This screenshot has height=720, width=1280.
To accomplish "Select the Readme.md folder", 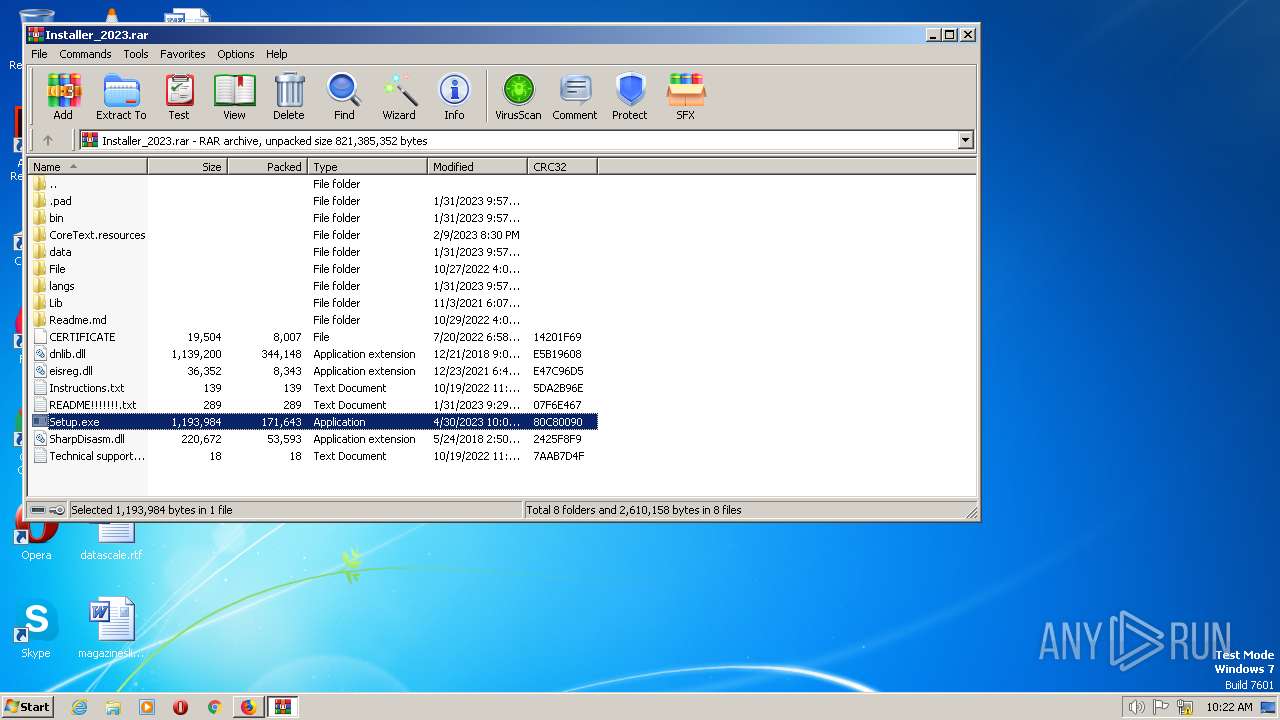I will click(313, 320).
